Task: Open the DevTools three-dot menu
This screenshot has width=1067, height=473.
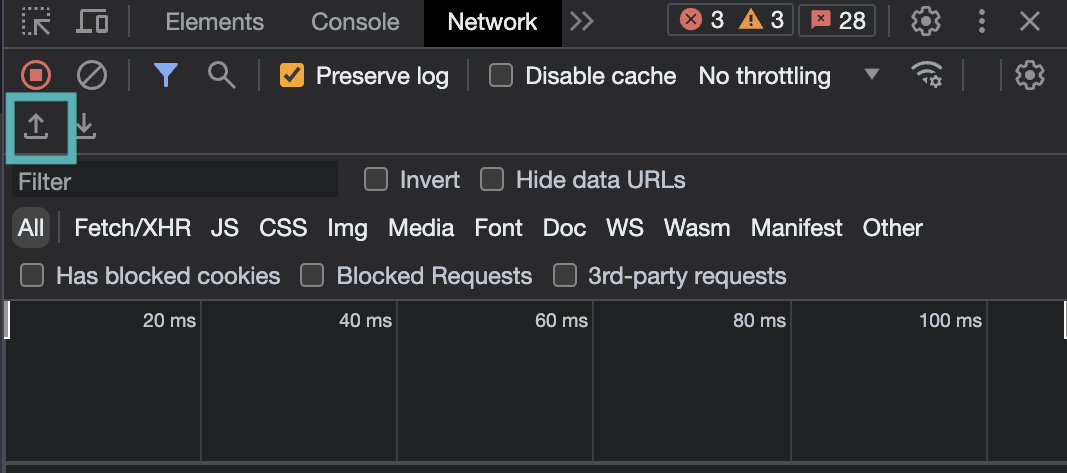Action: pos(982,21)
